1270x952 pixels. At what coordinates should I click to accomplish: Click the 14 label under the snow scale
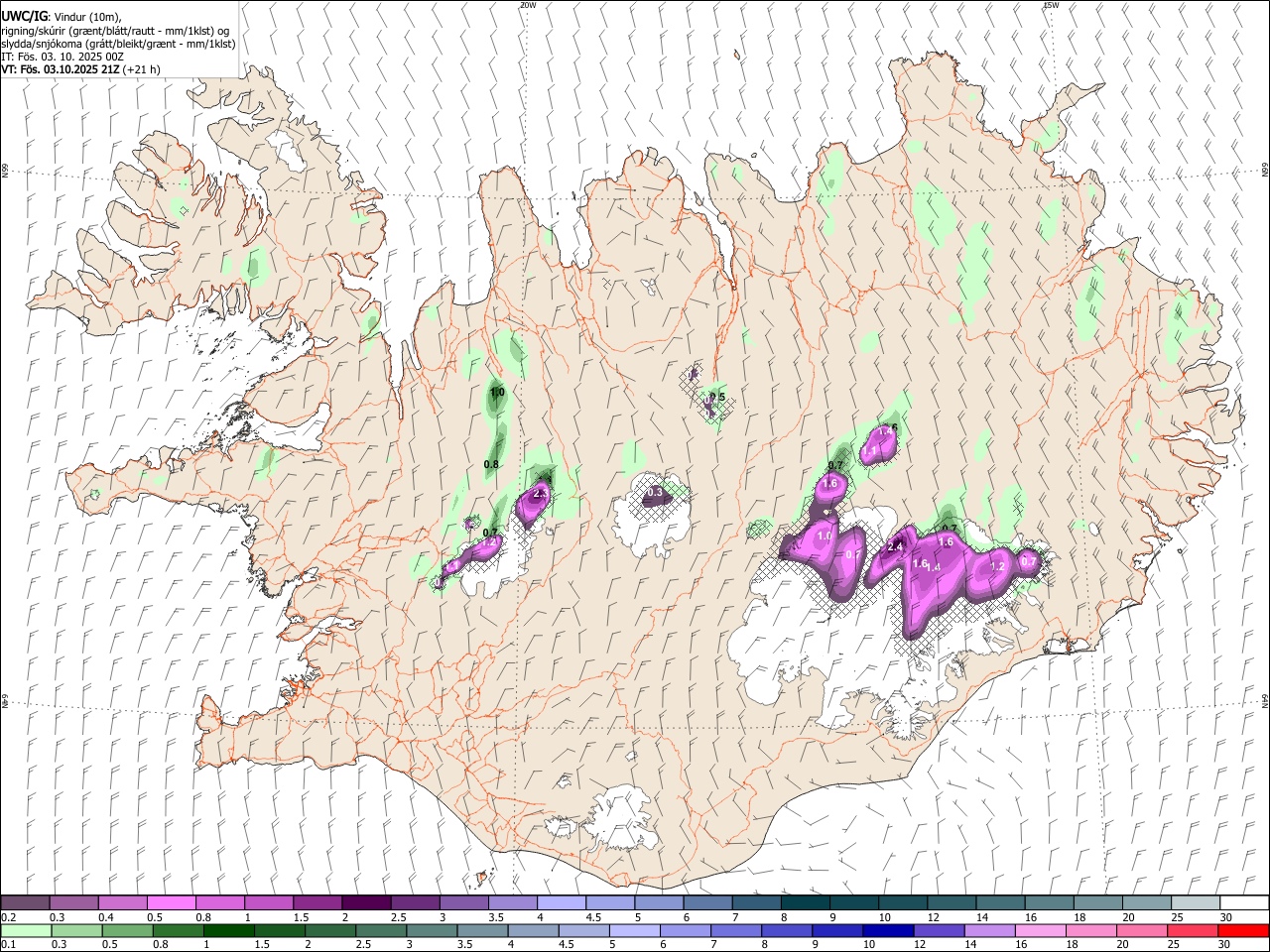click(x=982, y=917)
